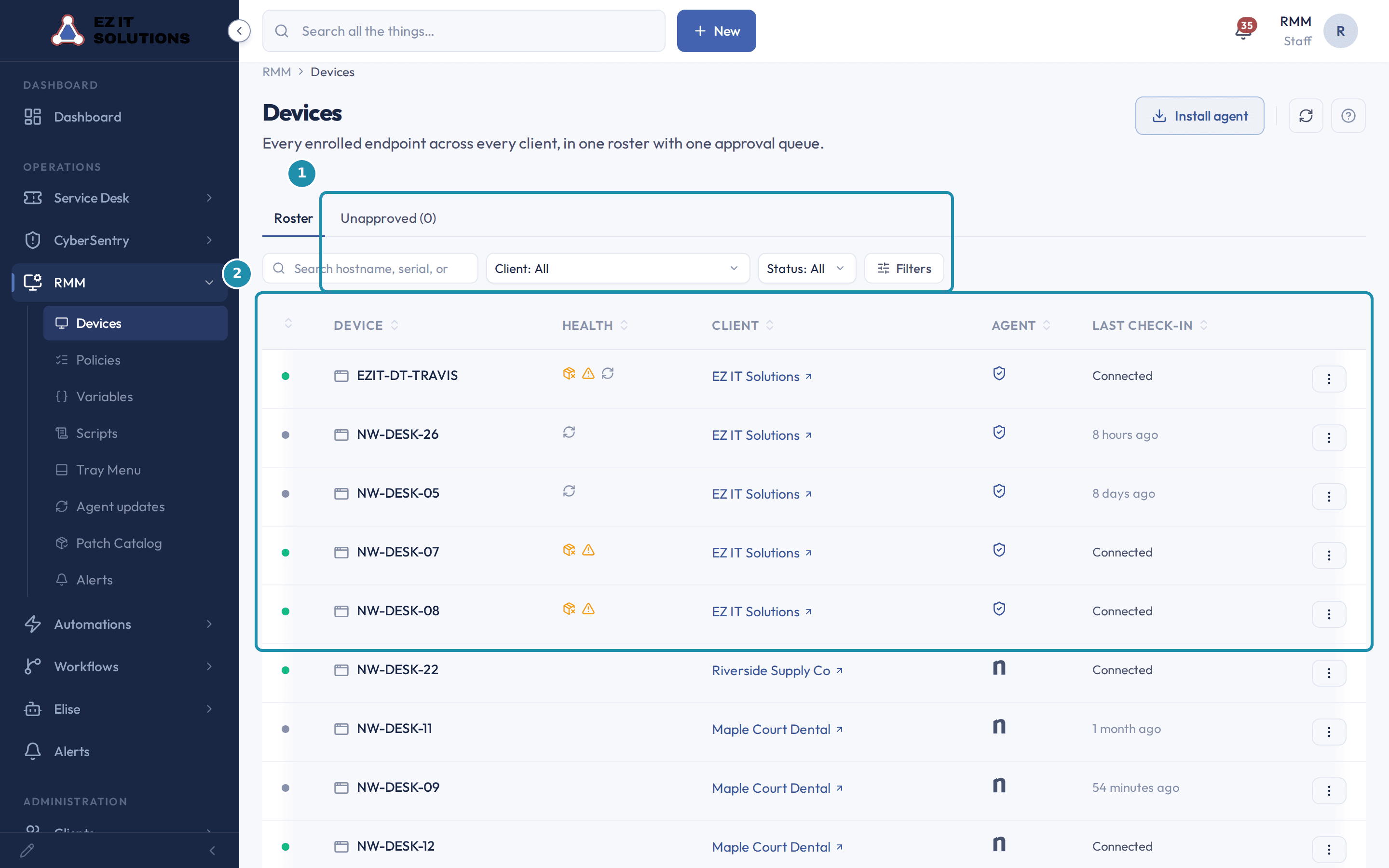1389x868 pixels.
Task: Expand the CyberSentry menu
Action: (x=119, y=241)
